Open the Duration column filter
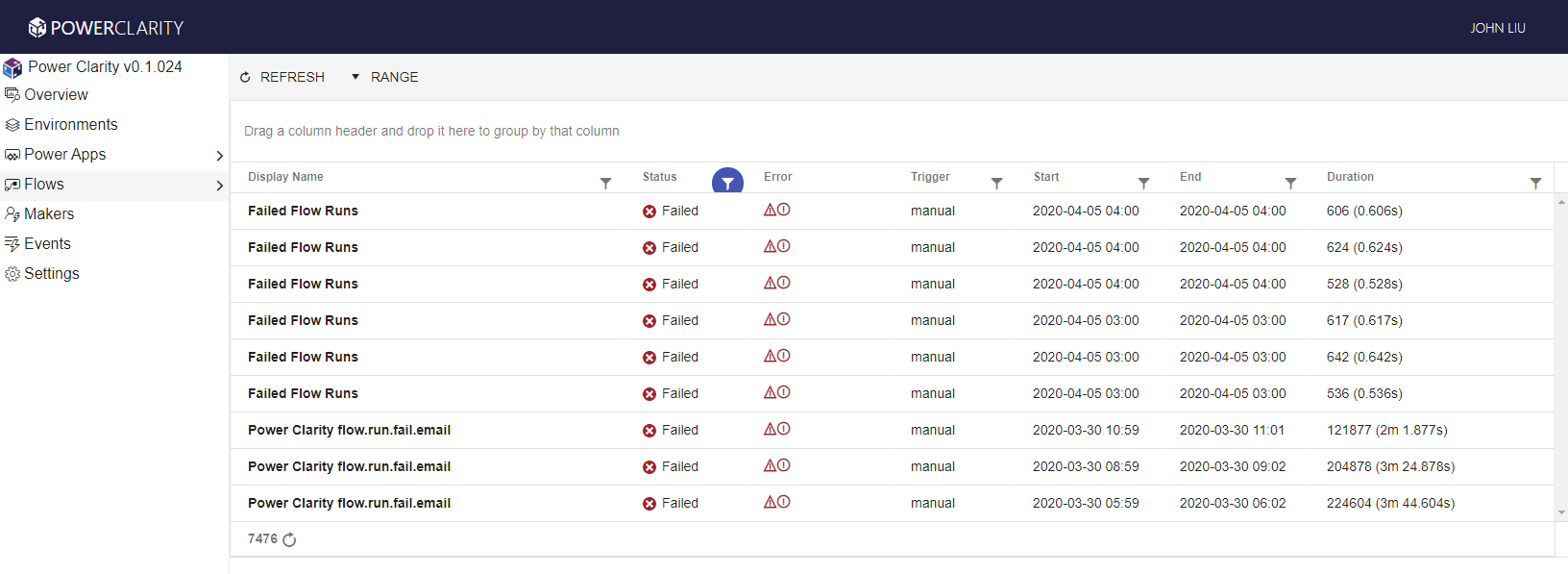The height and width of the screenshot is (574, 1568). tap(1535, 183)
